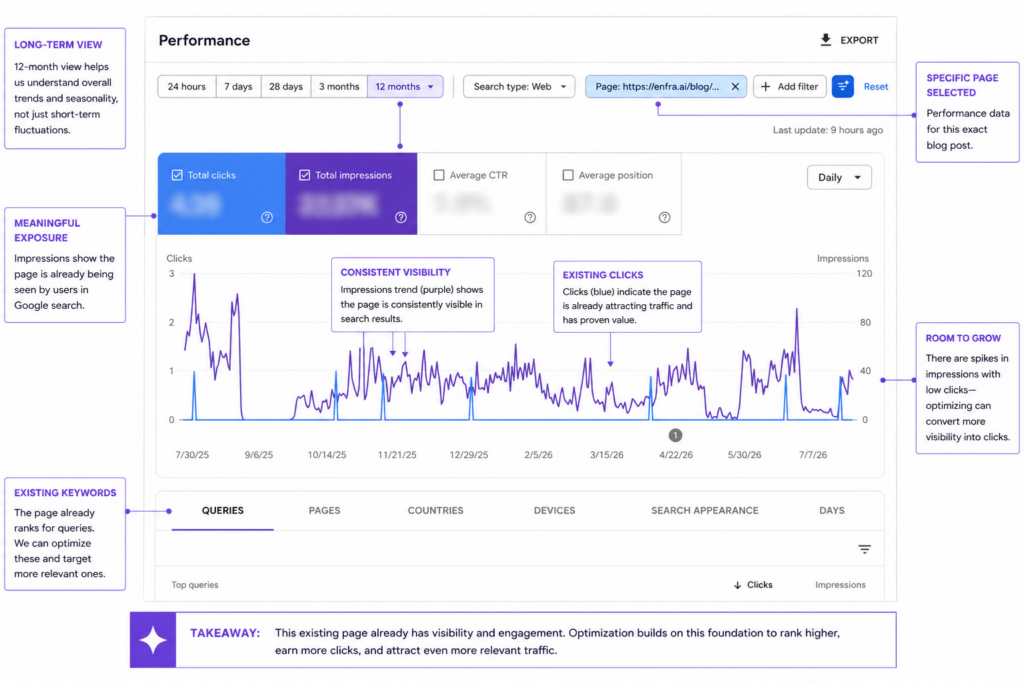Click the Add filter button
Viewport: 1024px width, 683px height.
(x=790, y=86)
